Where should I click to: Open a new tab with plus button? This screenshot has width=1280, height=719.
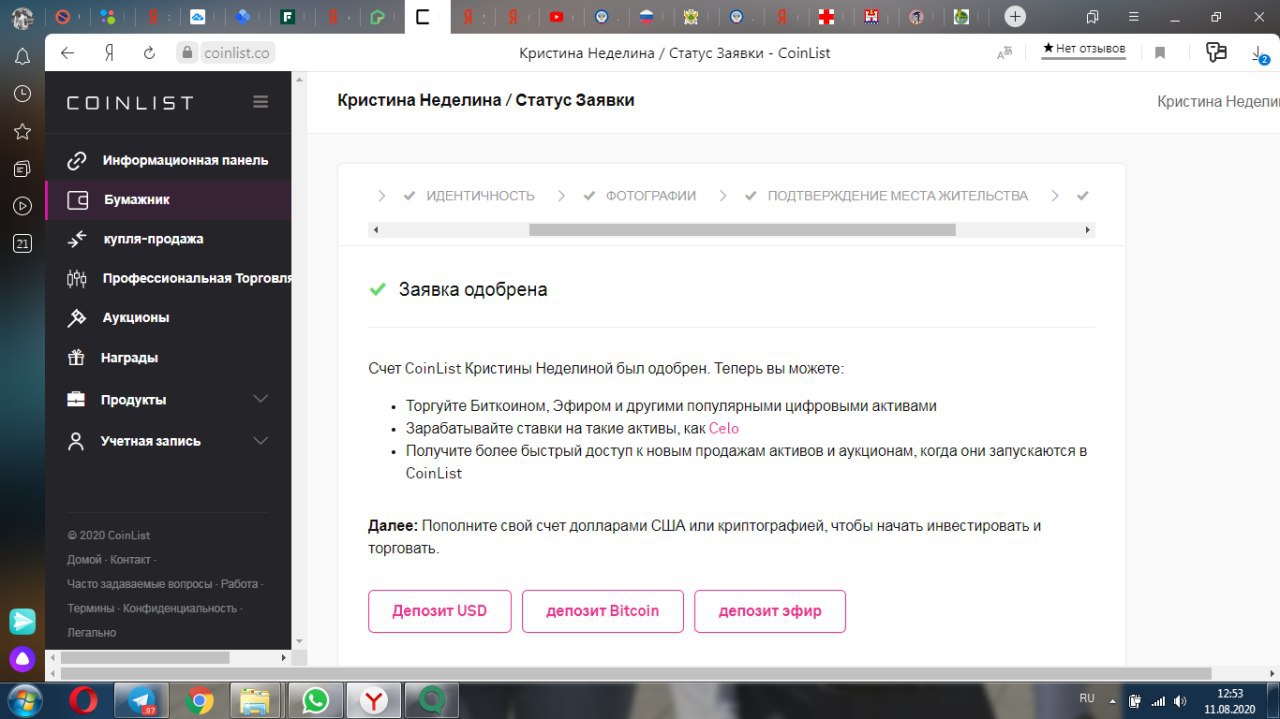pos(1015,16)
